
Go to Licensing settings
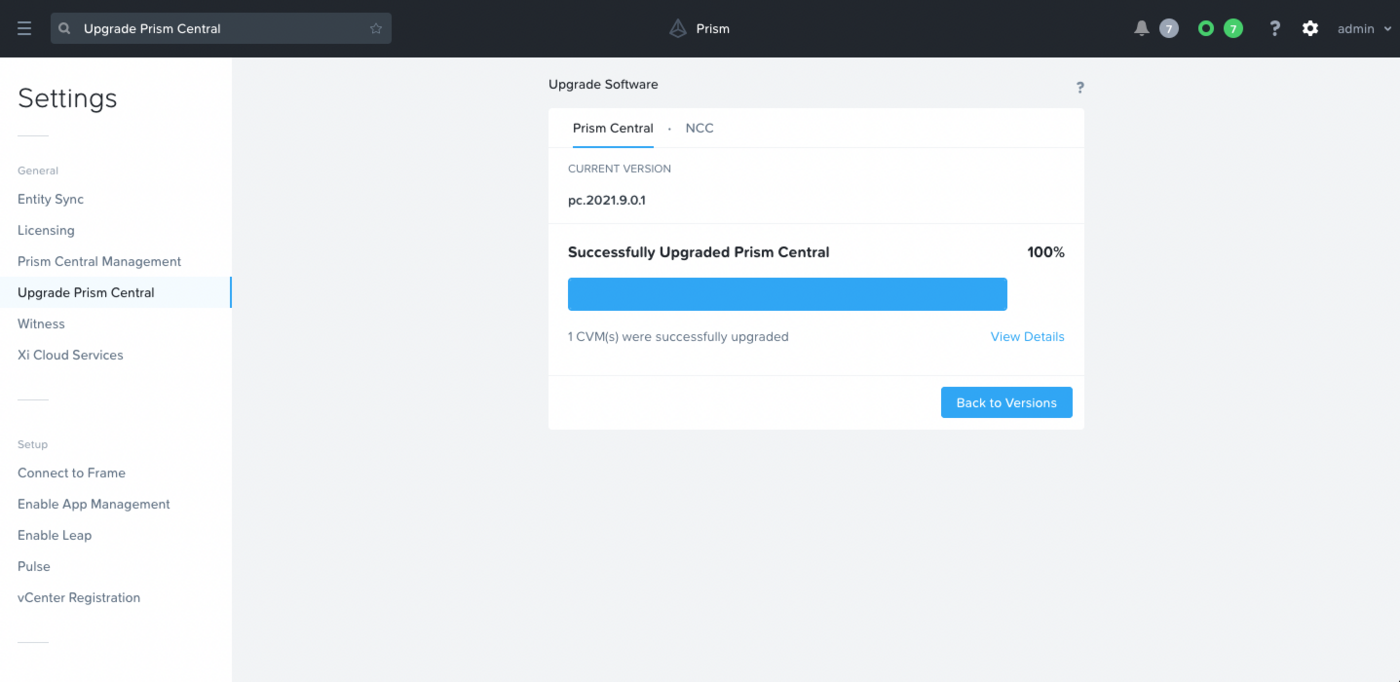46,230
